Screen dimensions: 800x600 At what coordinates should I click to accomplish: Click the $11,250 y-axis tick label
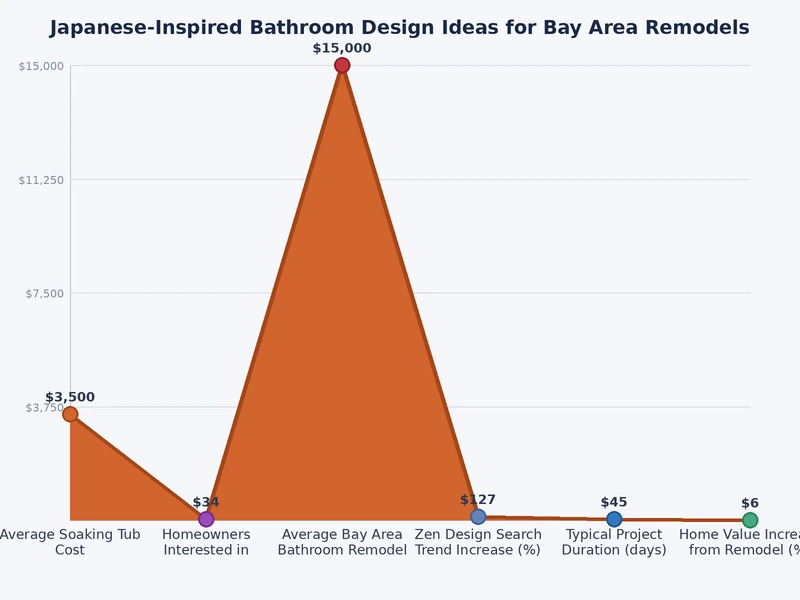(x=41, y=180)
